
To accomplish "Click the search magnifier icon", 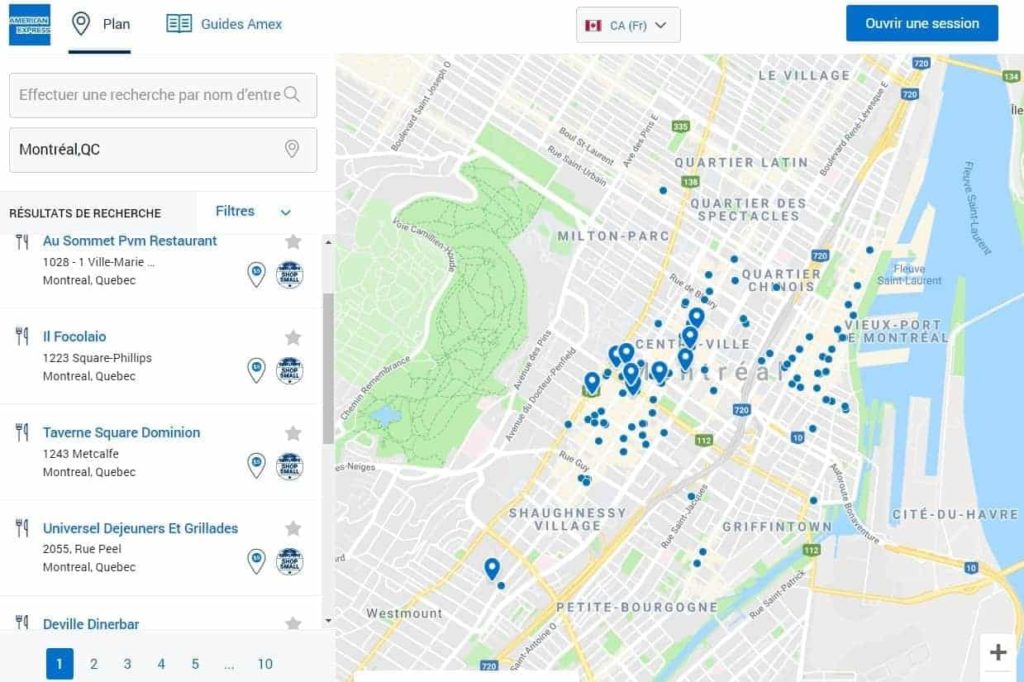I will (292, 95).
